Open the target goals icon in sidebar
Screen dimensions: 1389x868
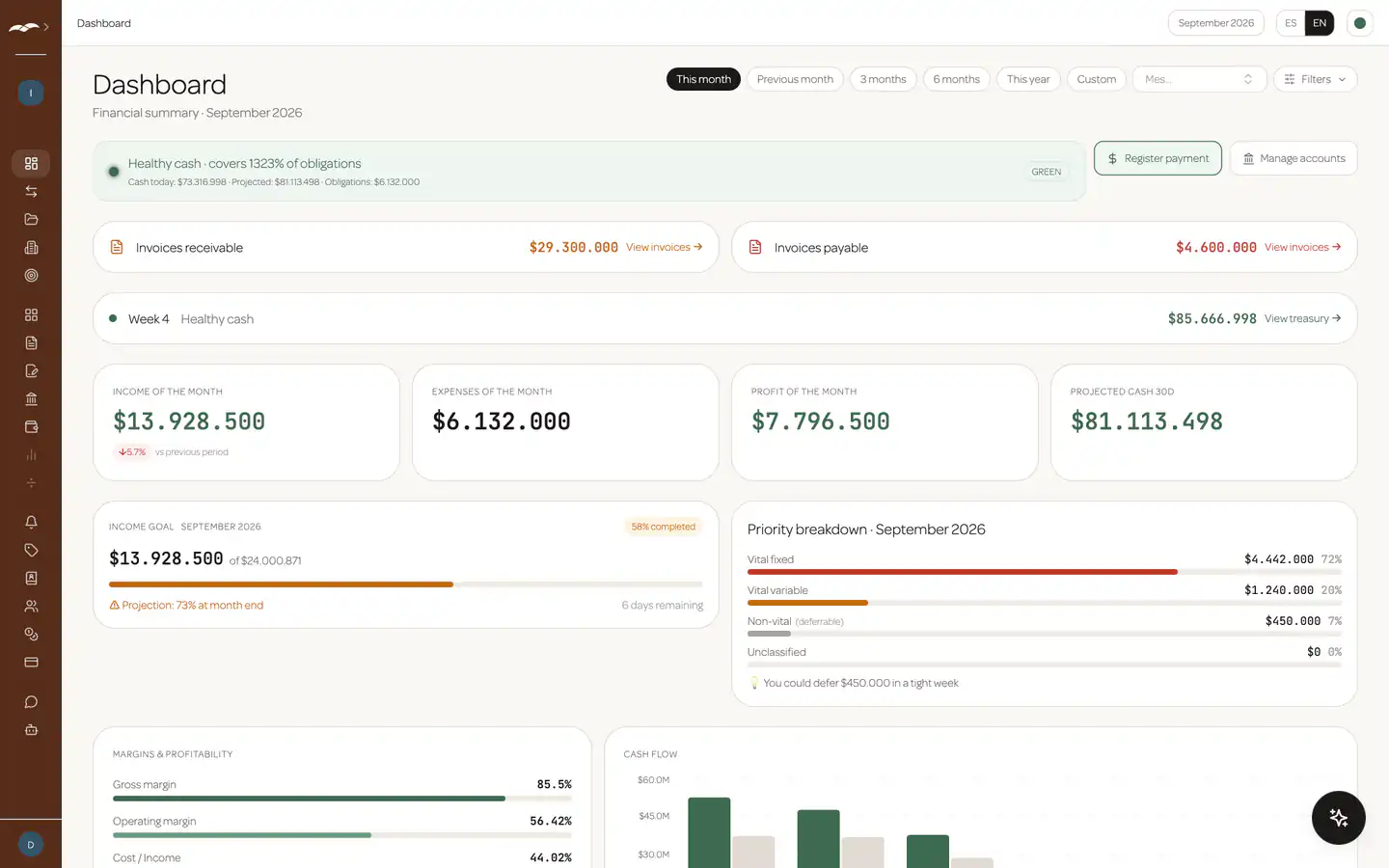(x=31, y=275)
